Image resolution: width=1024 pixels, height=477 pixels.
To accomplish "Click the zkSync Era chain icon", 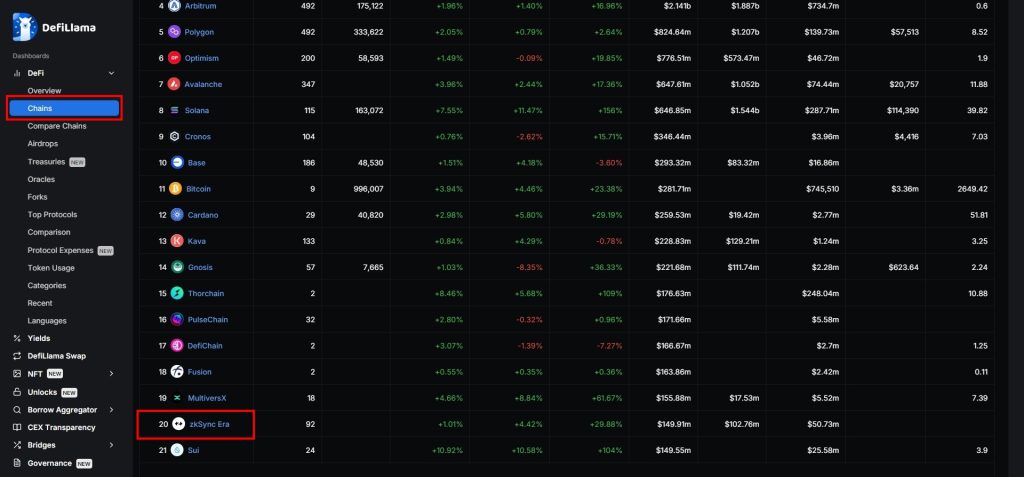I will click(x=179, y=424).
